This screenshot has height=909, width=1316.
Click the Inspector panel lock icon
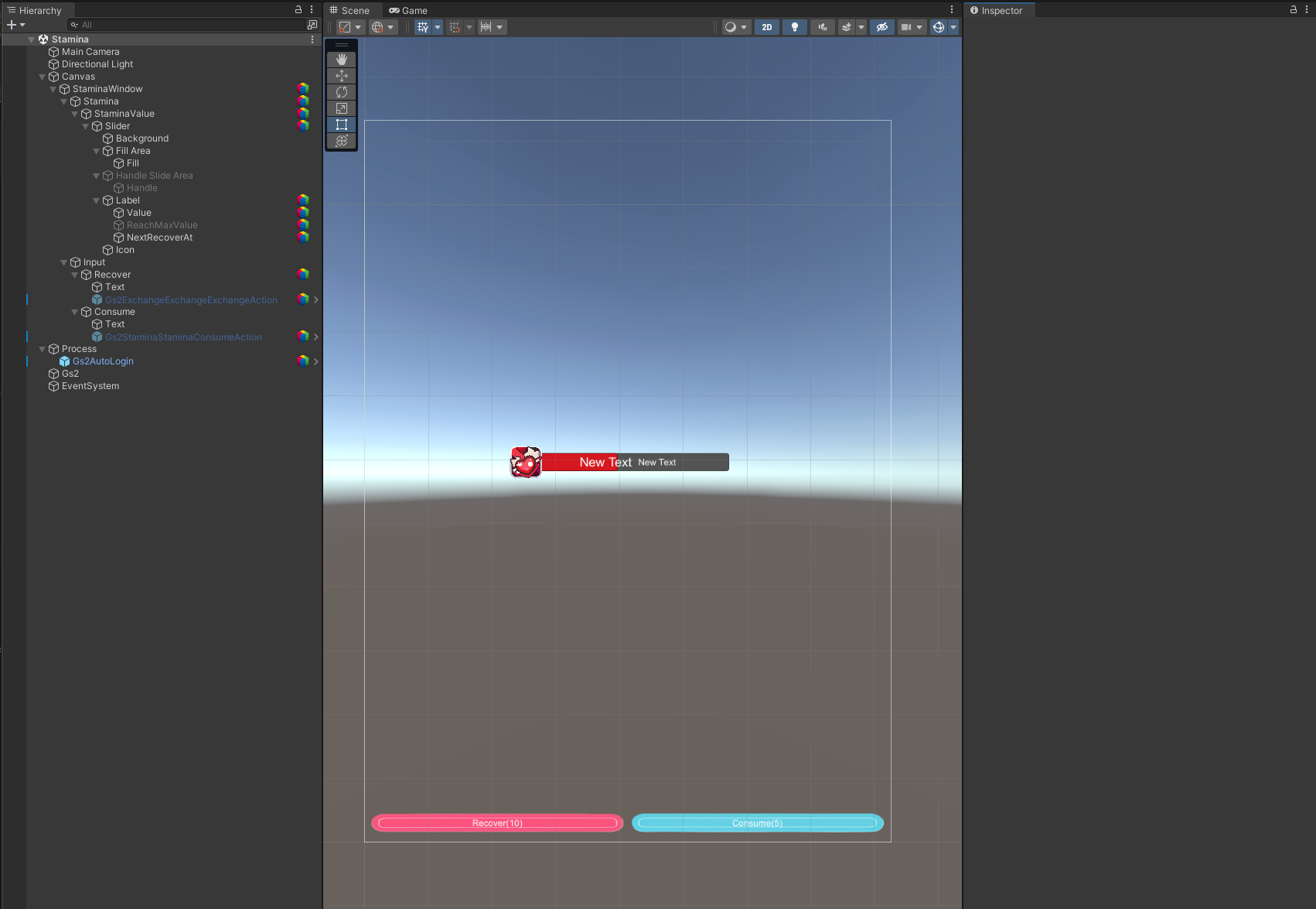coord(1294,10)
